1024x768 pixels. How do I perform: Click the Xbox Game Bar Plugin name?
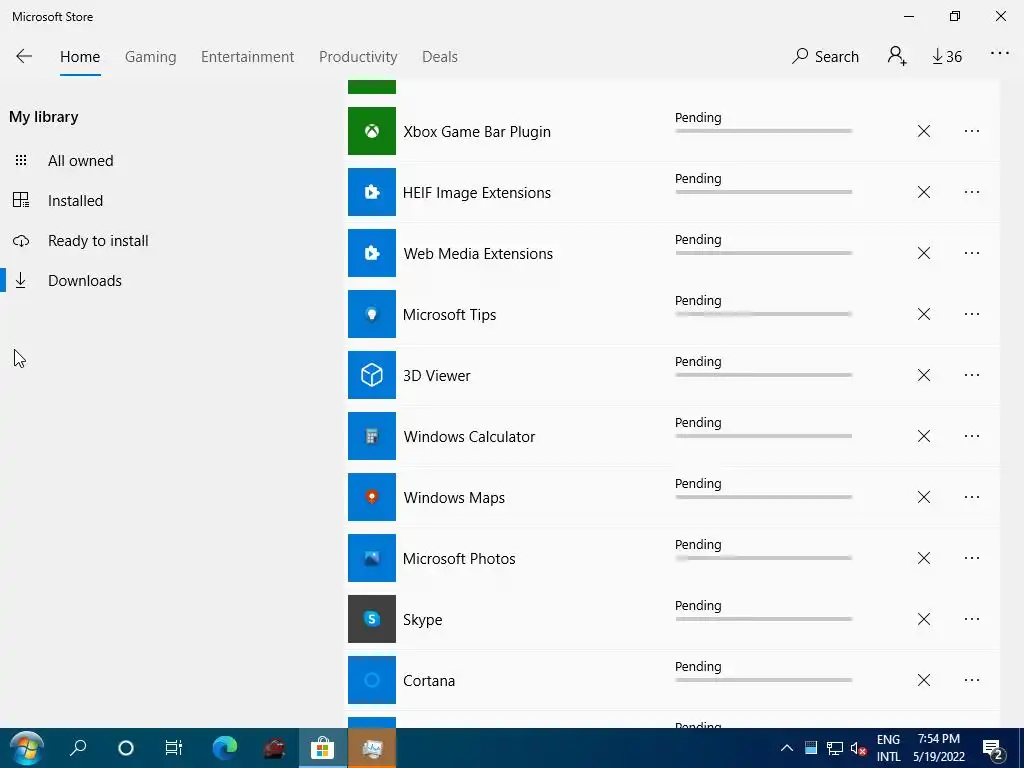477,131
